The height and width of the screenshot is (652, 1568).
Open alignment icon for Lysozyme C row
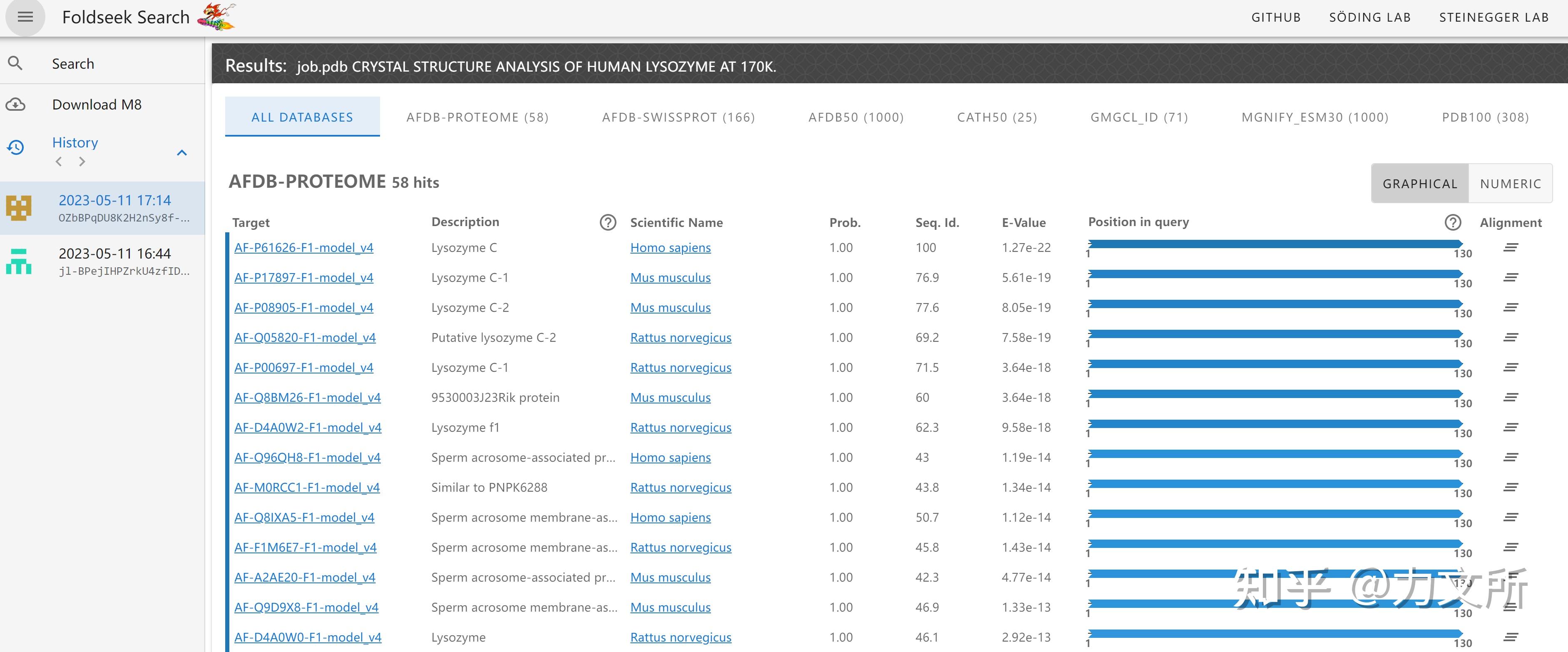[x=1510, y=248]
